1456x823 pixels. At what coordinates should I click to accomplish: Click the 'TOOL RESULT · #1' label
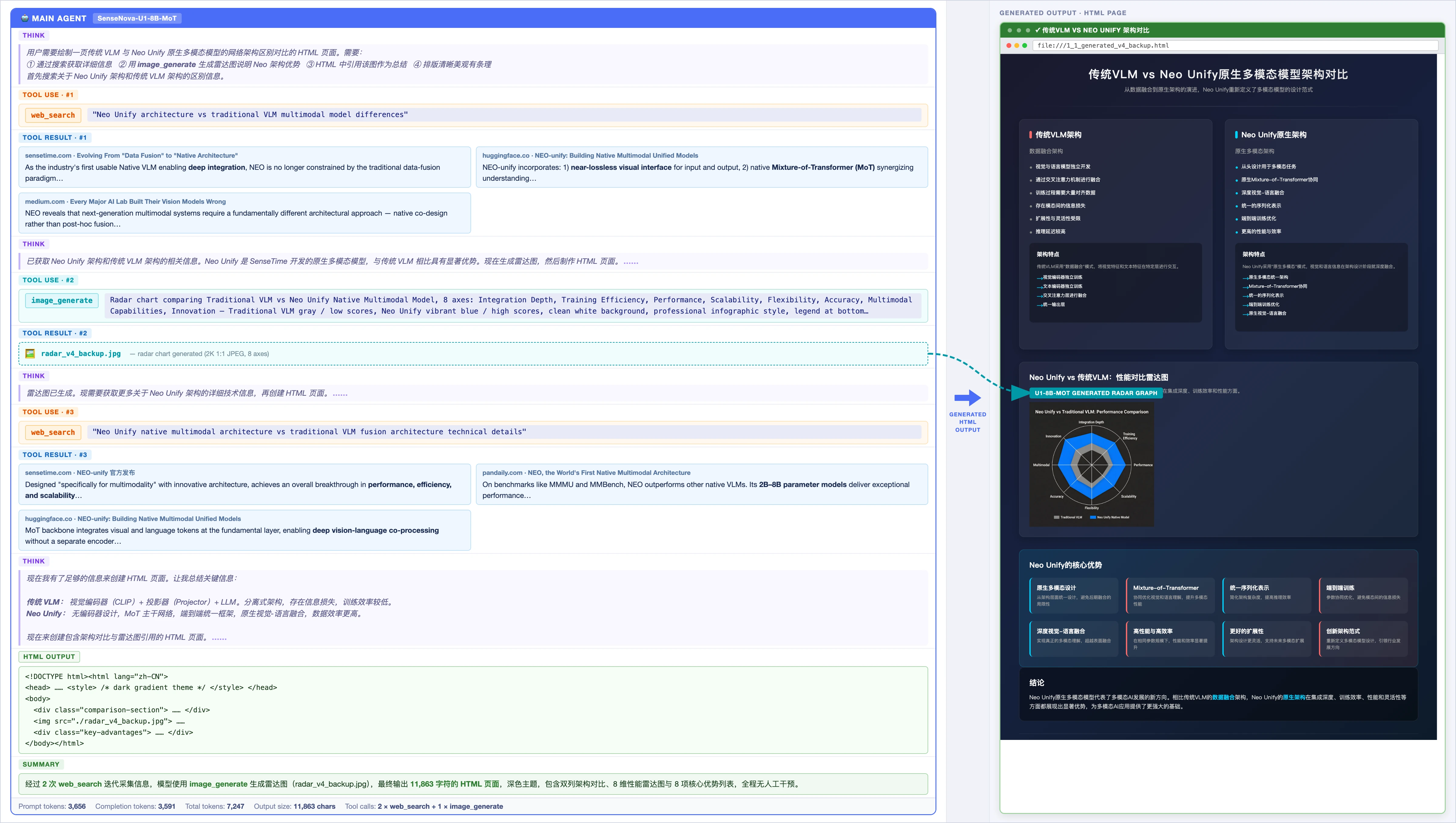pos(55,138)
